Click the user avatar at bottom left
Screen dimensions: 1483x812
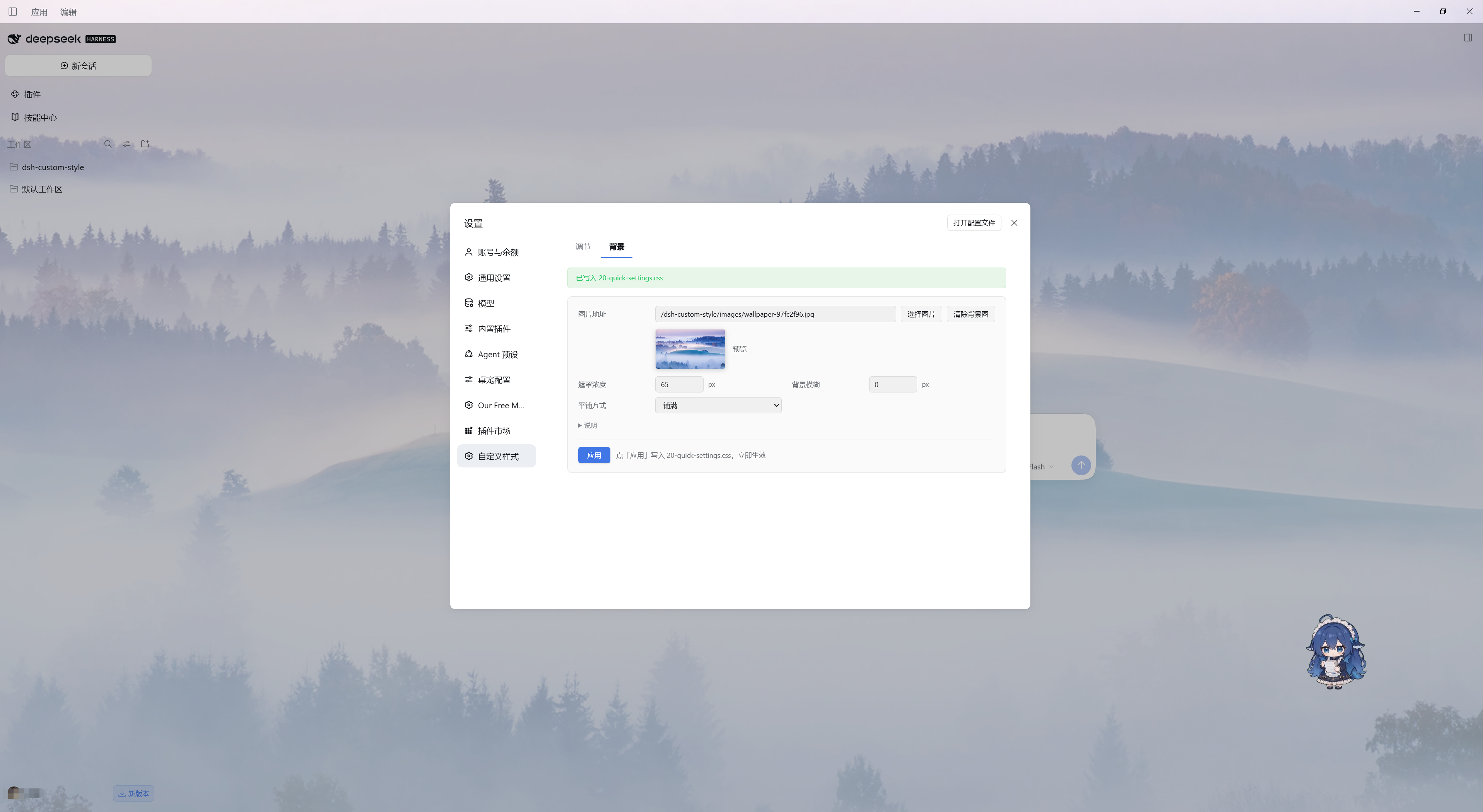(x=14, y=793)
